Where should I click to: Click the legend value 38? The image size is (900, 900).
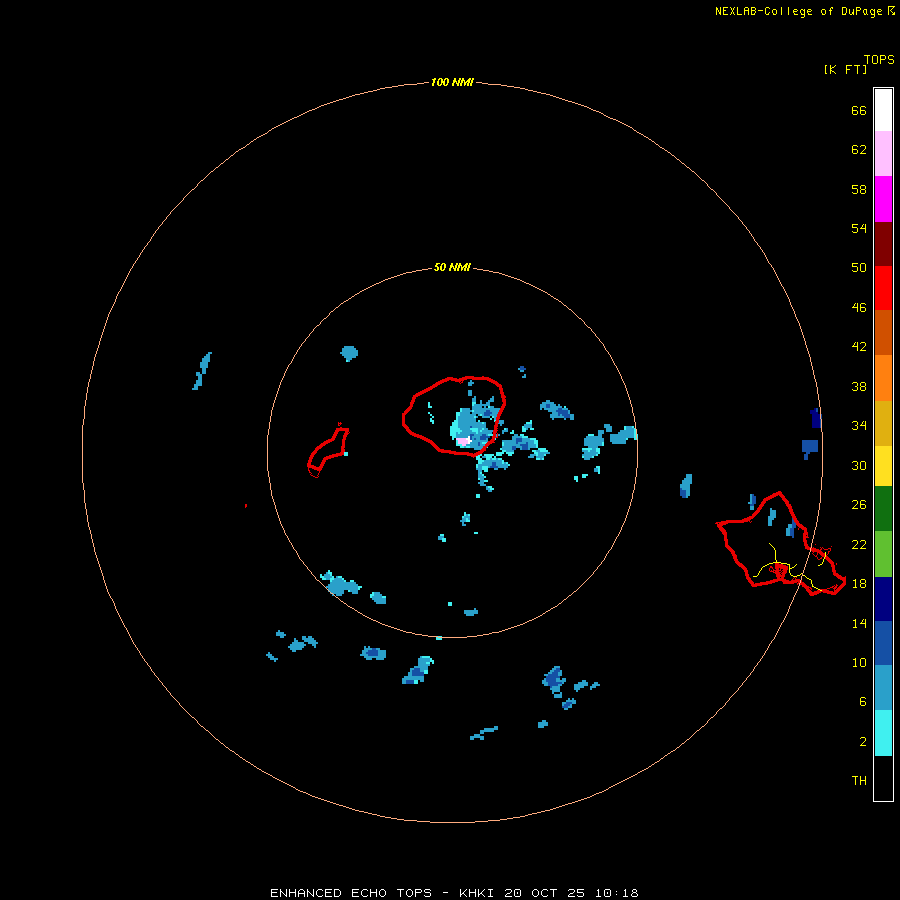point(859,386)
